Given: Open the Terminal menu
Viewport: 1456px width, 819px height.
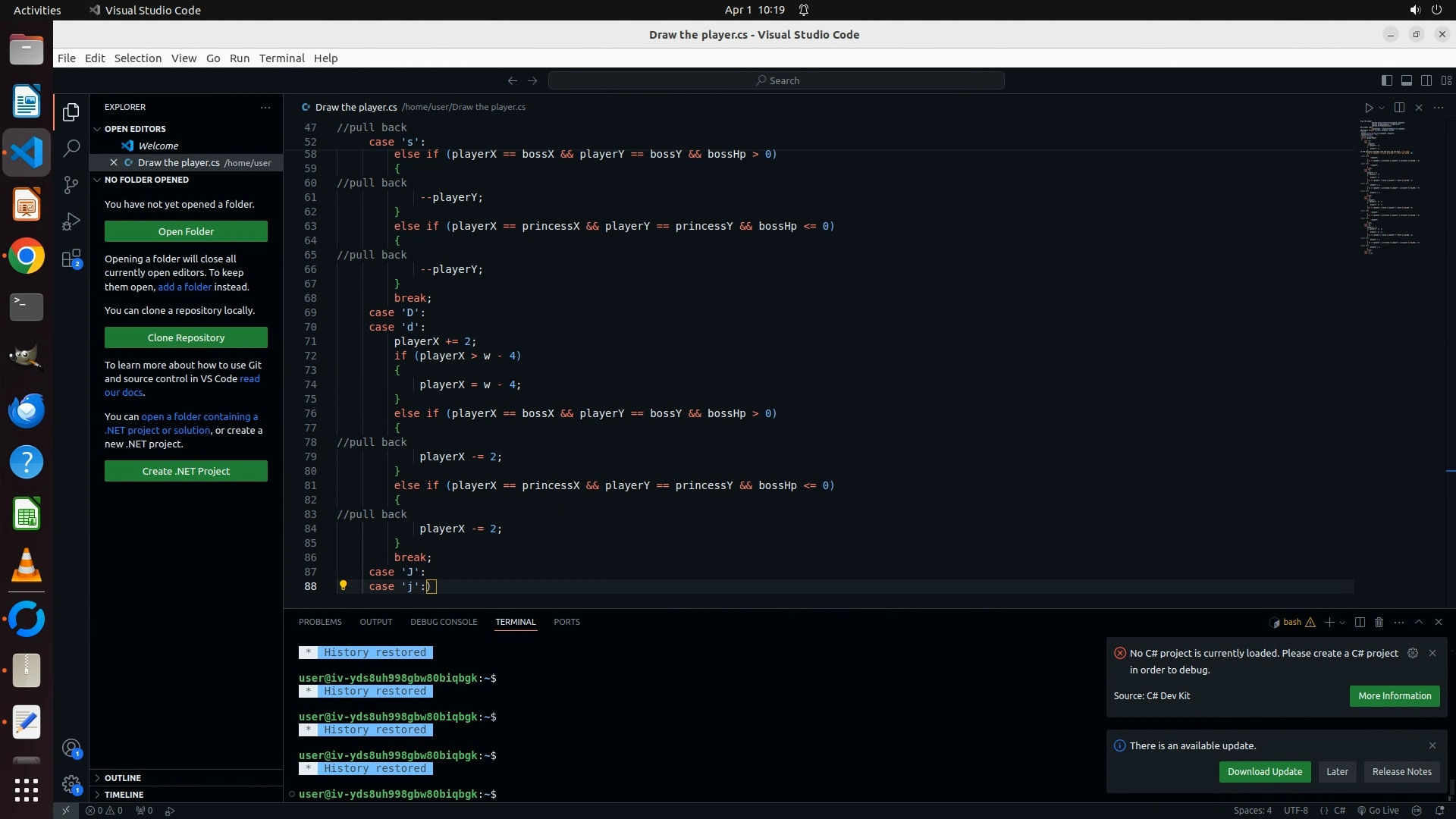Looking at the screenshot, I should point(281,58).
